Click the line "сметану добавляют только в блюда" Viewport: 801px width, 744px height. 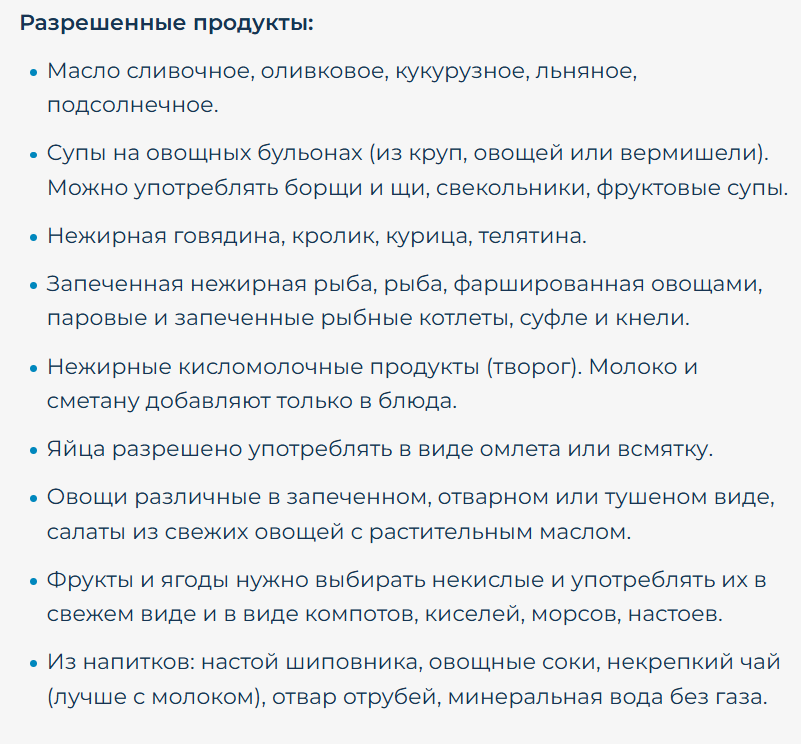click(251, 400)
